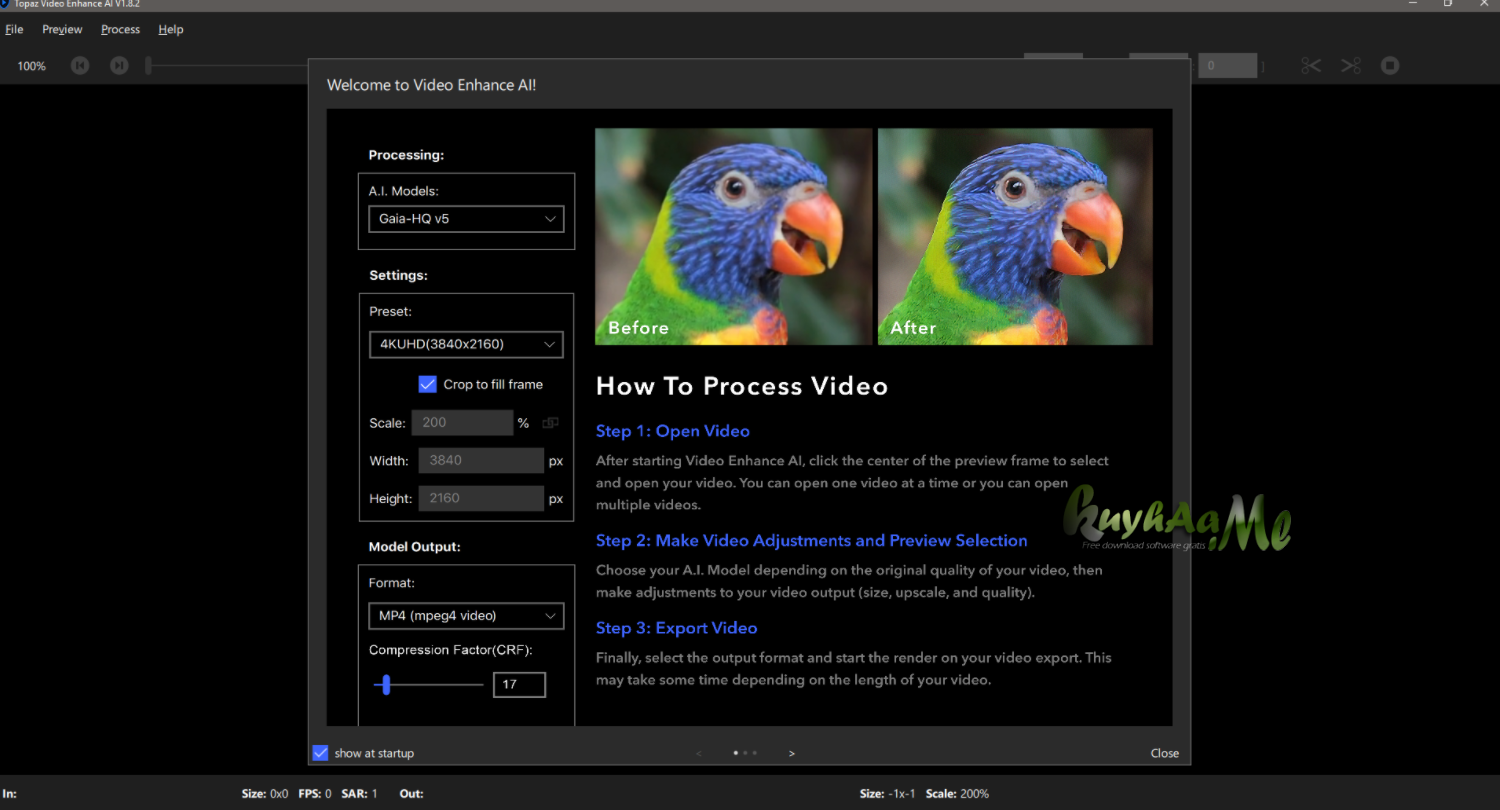Click the Processing section label
Image resolution: width=1500 pixels, height=810 pixels.
(406, 155)
